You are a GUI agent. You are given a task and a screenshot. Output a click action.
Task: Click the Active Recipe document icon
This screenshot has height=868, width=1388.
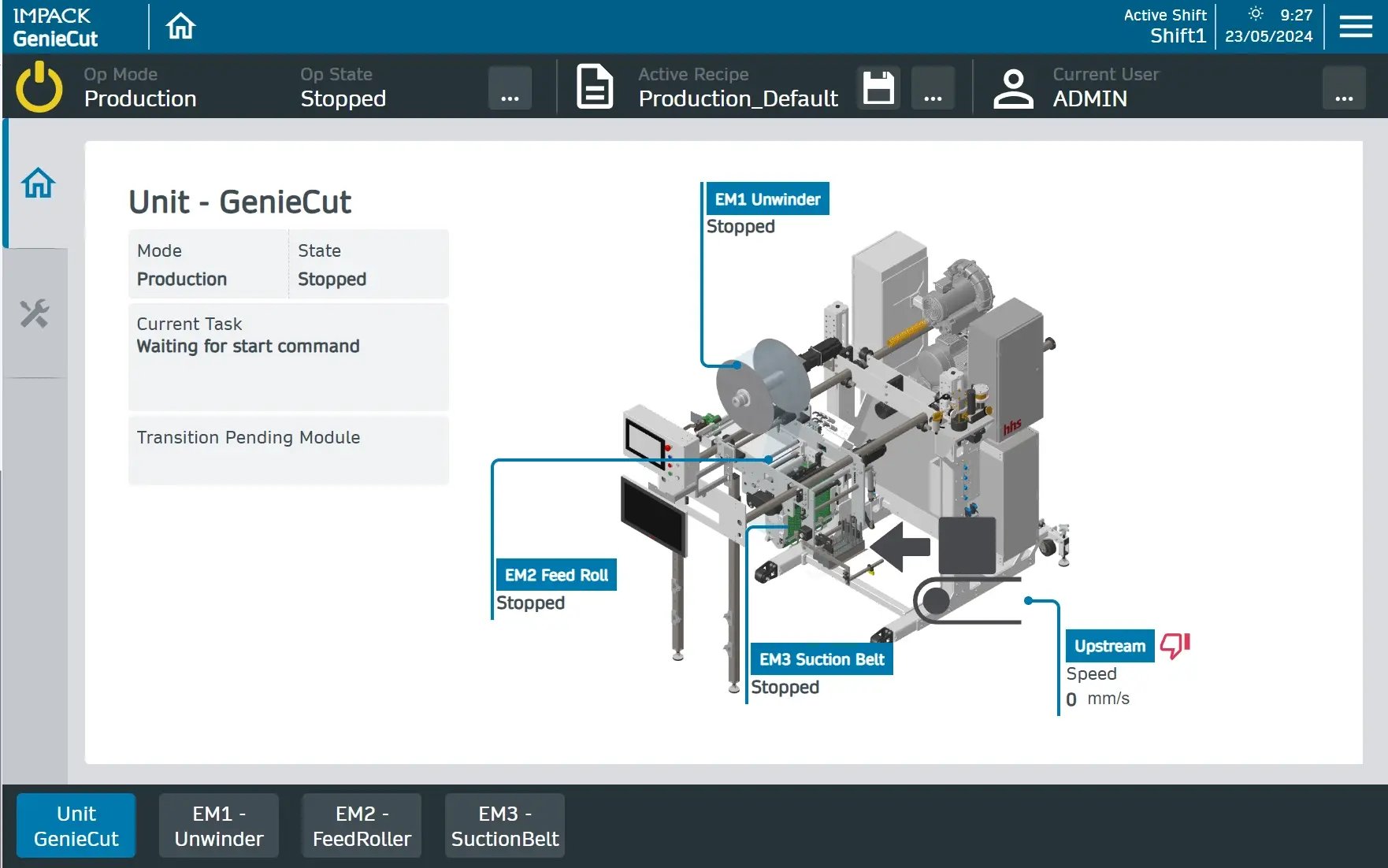click(x=595, y=87)
